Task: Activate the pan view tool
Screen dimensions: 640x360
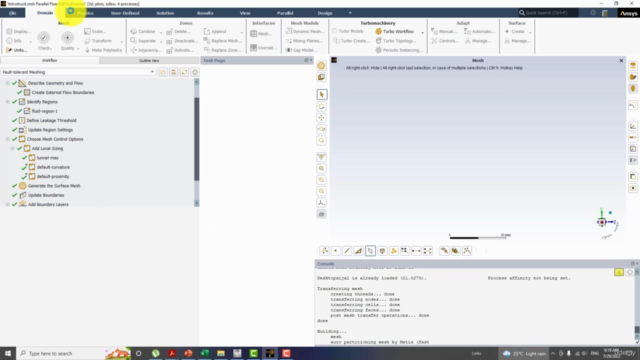Action: pyautogui.click(x=322, y=118)
